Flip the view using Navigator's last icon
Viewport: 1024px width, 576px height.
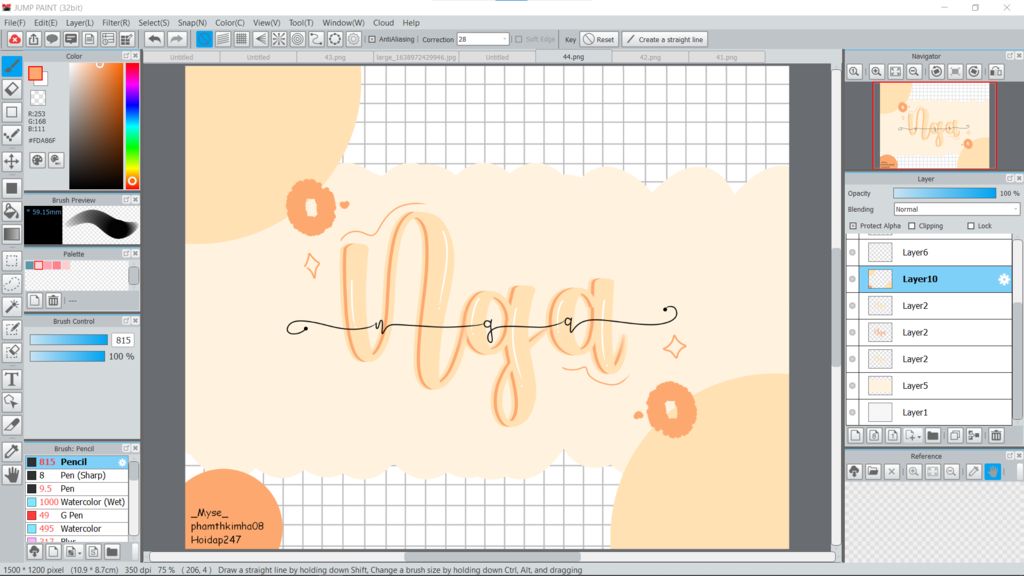tap(996, 72)
